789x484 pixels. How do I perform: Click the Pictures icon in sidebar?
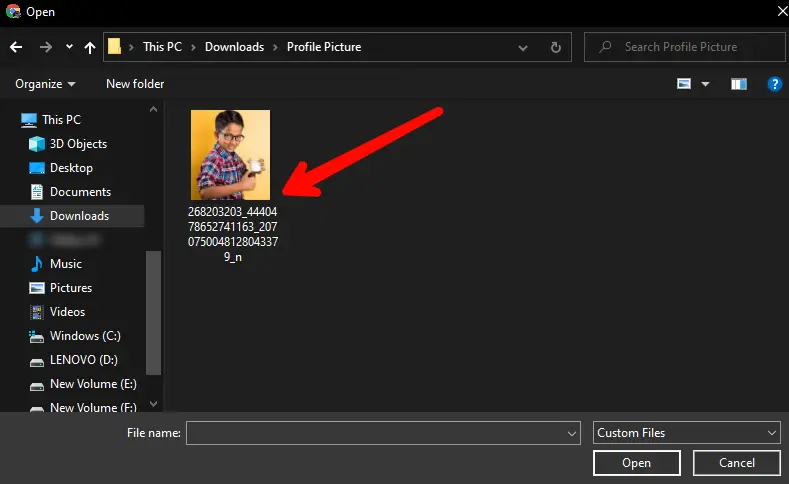(37, 288)
